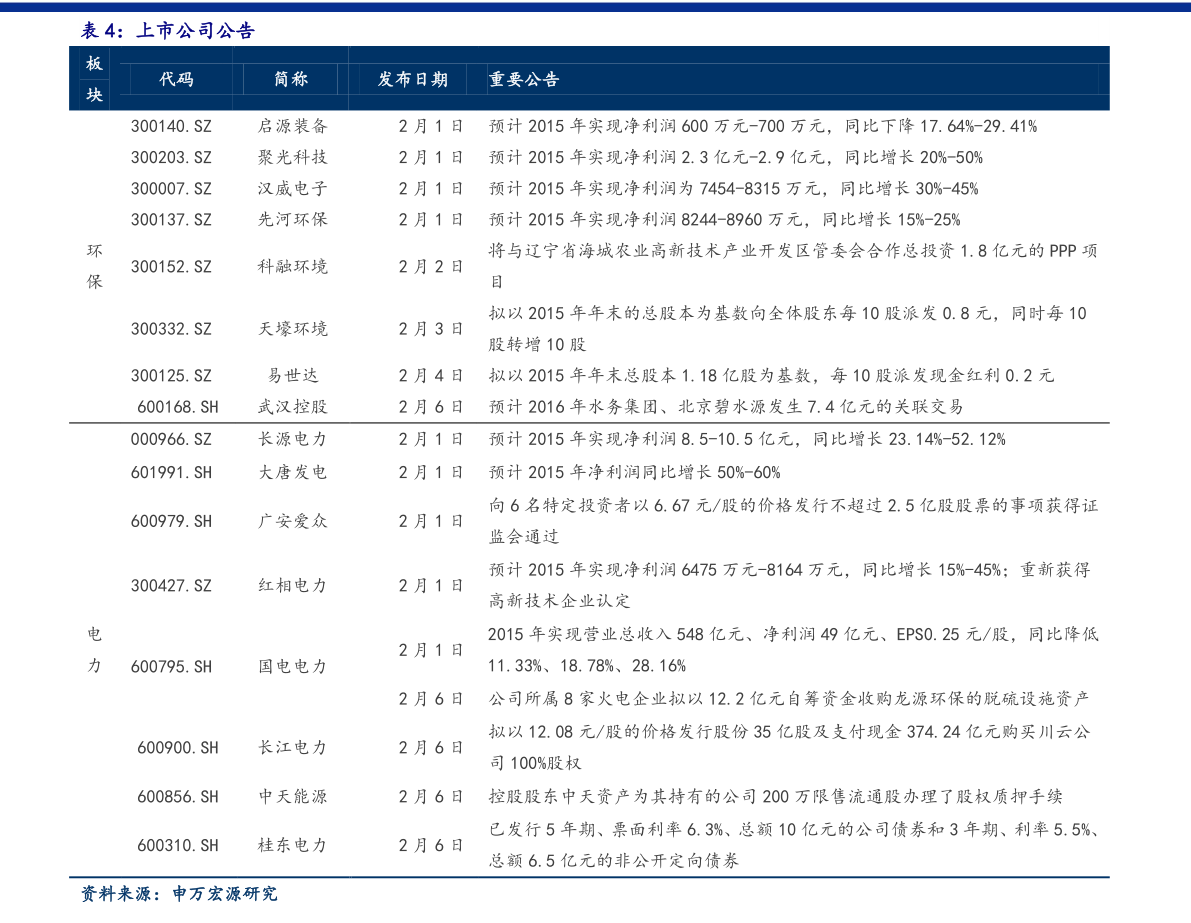Select the 简称 column header
The image size is (1191, 923).
(291, 80)
